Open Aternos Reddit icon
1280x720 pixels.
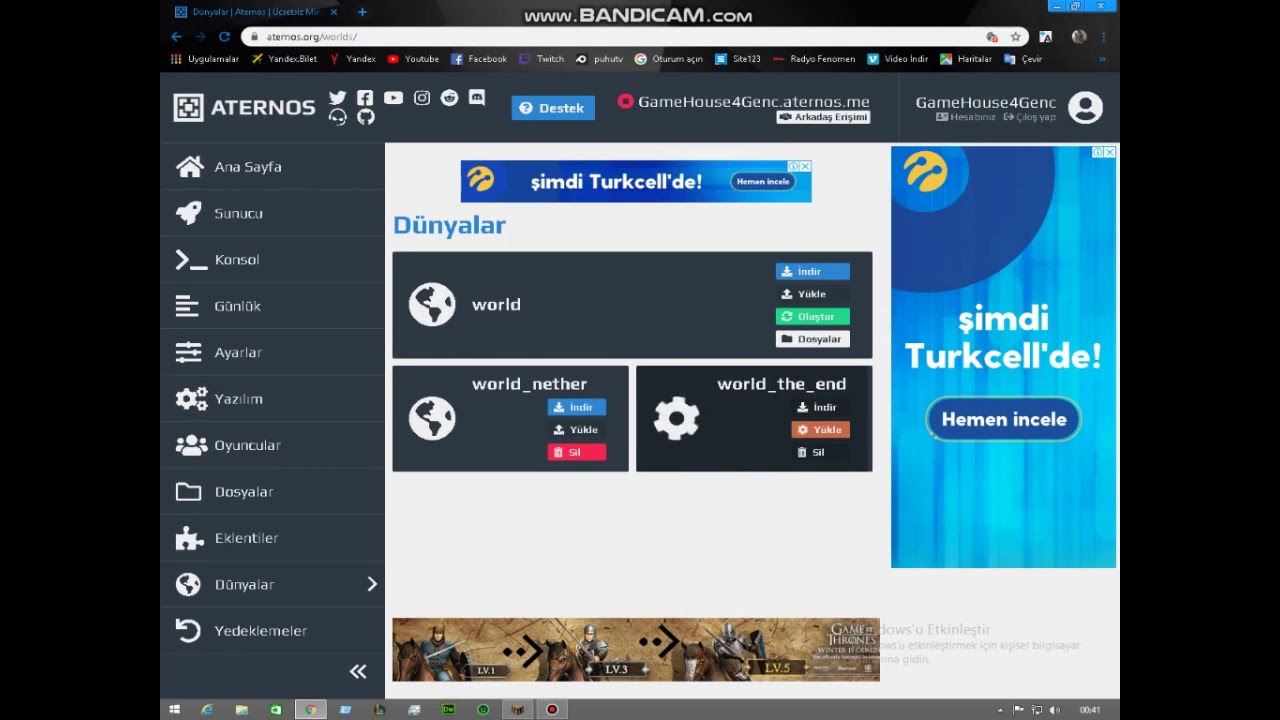(449, 98)
